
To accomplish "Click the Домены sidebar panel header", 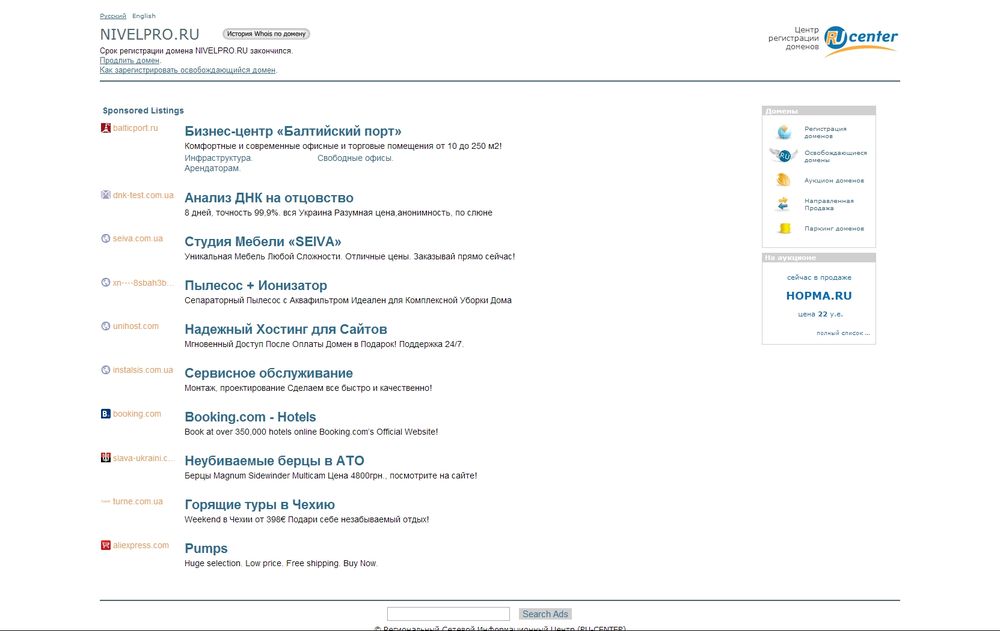I will (819, 111).
